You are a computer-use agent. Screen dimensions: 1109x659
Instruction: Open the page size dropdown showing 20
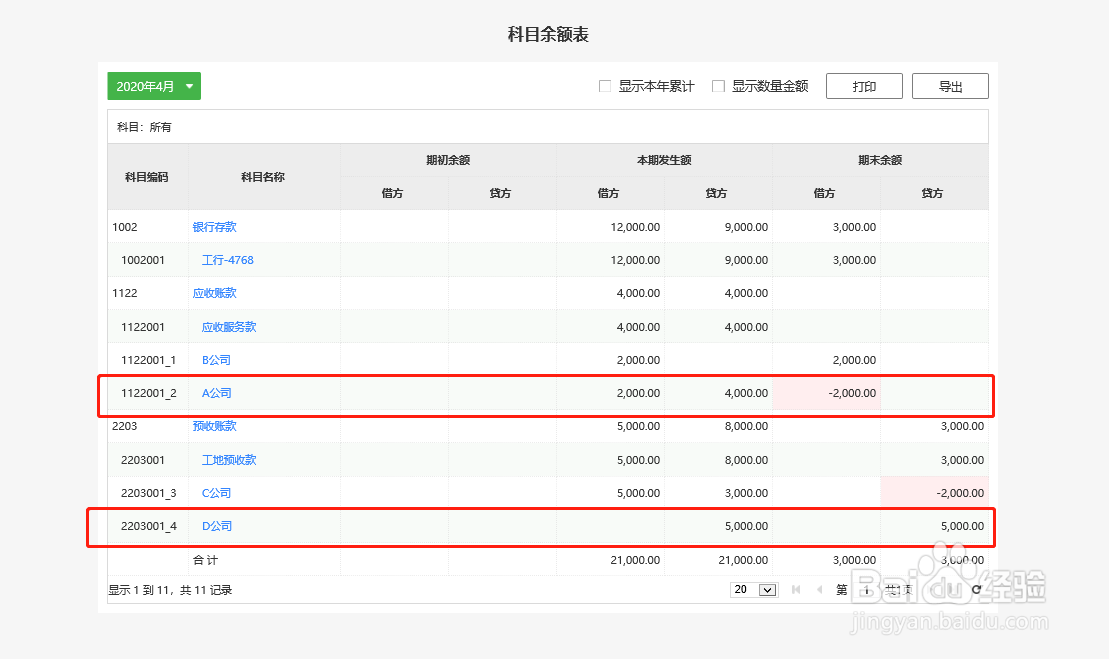pyautogui.click(x=753, y=589)
